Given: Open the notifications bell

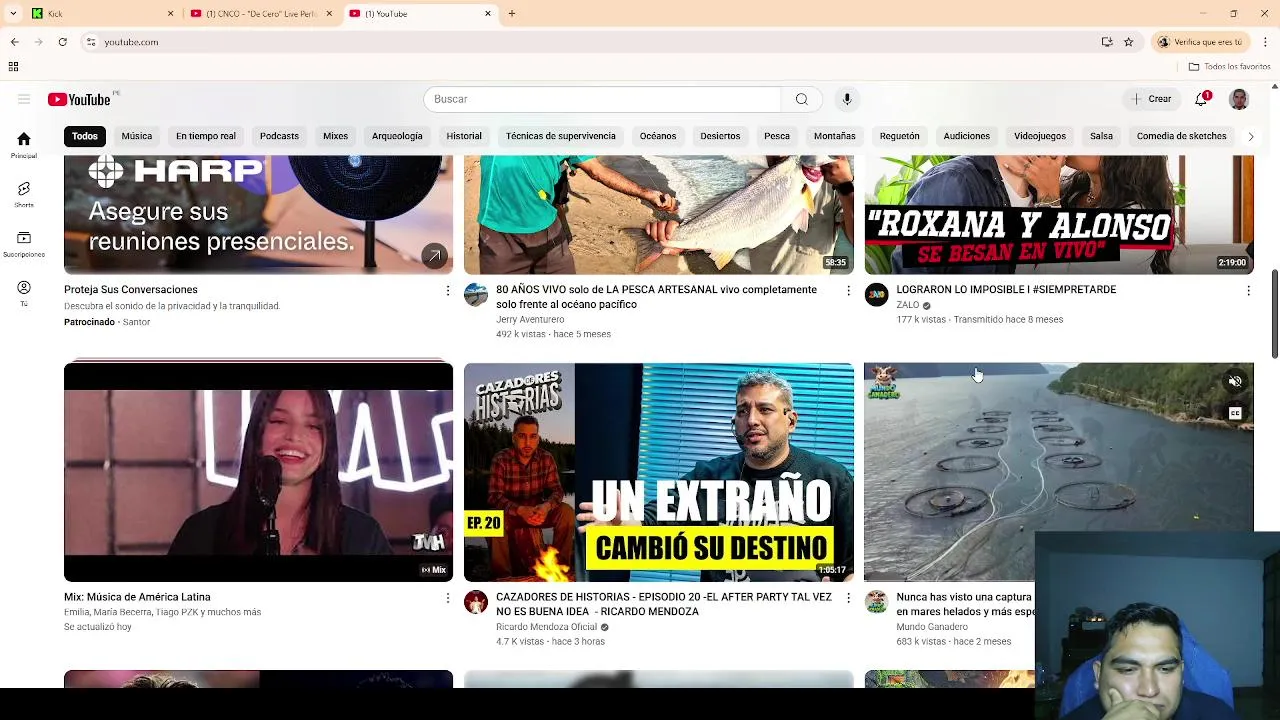Looking at the screenshot, I should pos(1201,99).
